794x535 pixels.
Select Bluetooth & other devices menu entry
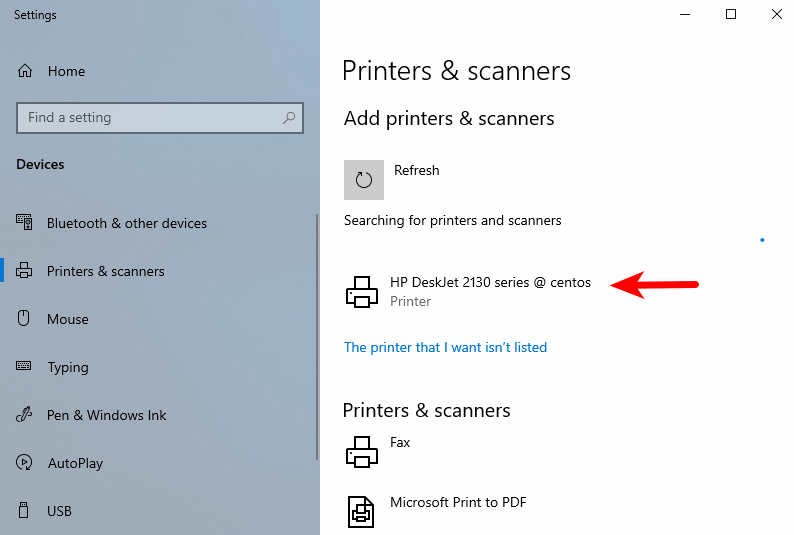pos(126,223)
